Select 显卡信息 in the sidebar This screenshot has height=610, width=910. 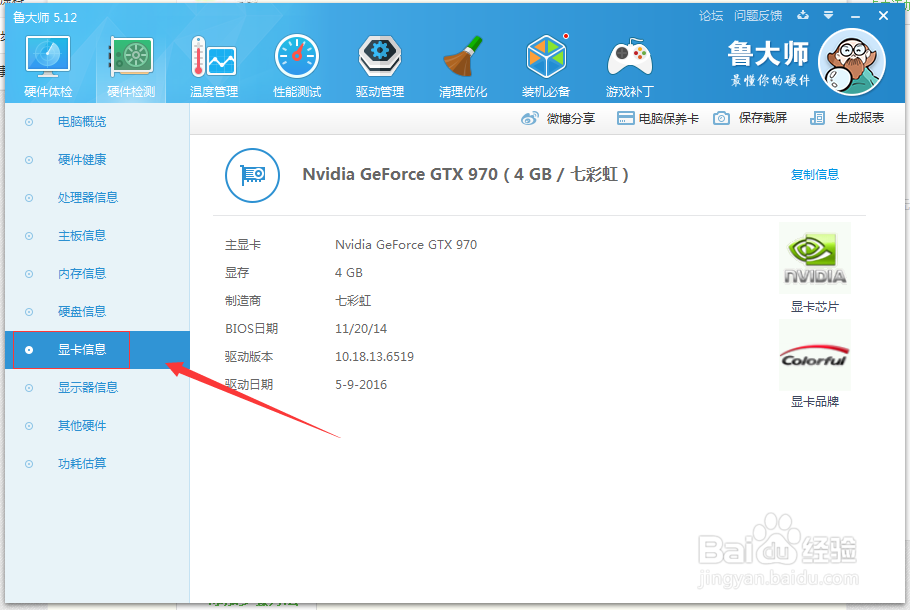pos(98,350)
